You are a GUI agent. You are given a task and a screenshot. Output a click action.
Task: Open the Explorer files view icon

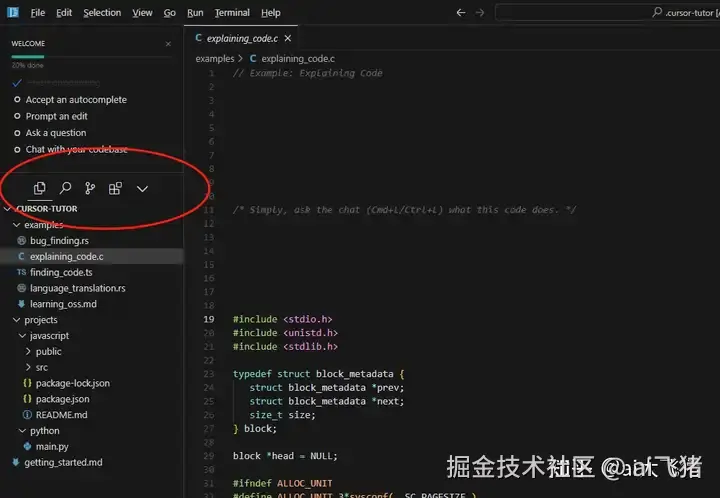click(39, 188)
